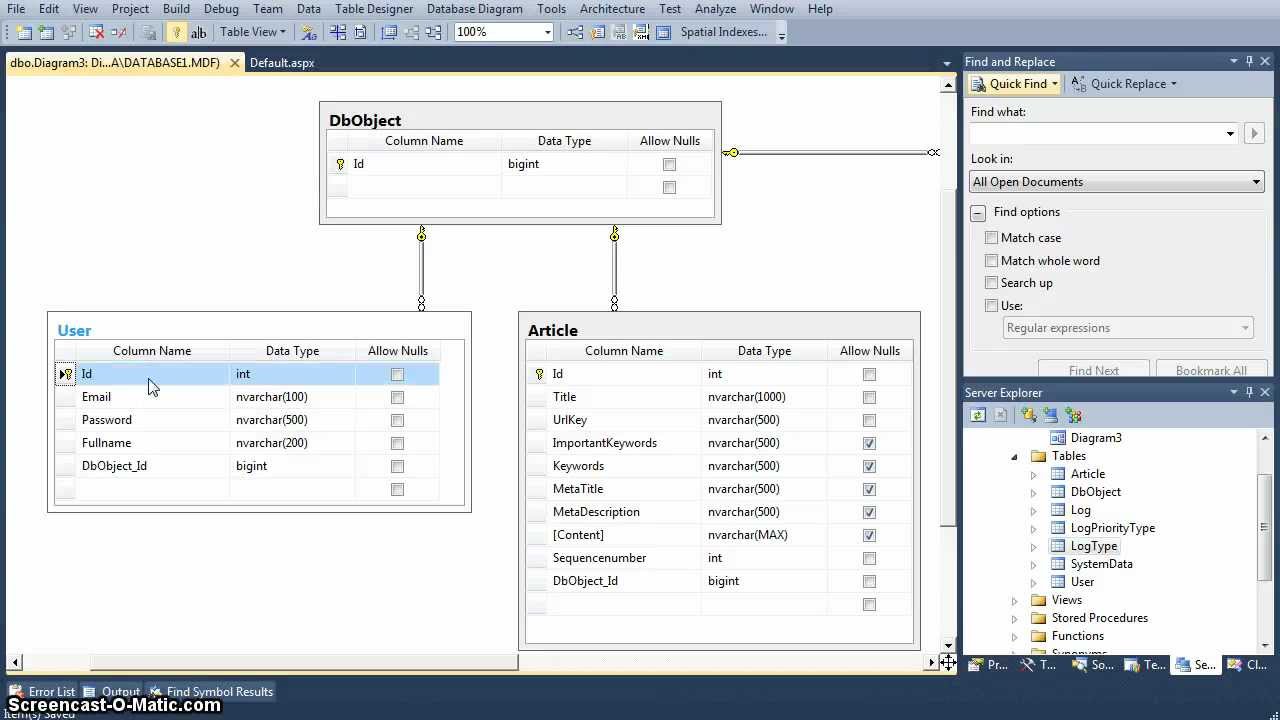Collapse the Find options section
Image resolution: width=1280 pixels, height=720 pixels.
point(978,213)
